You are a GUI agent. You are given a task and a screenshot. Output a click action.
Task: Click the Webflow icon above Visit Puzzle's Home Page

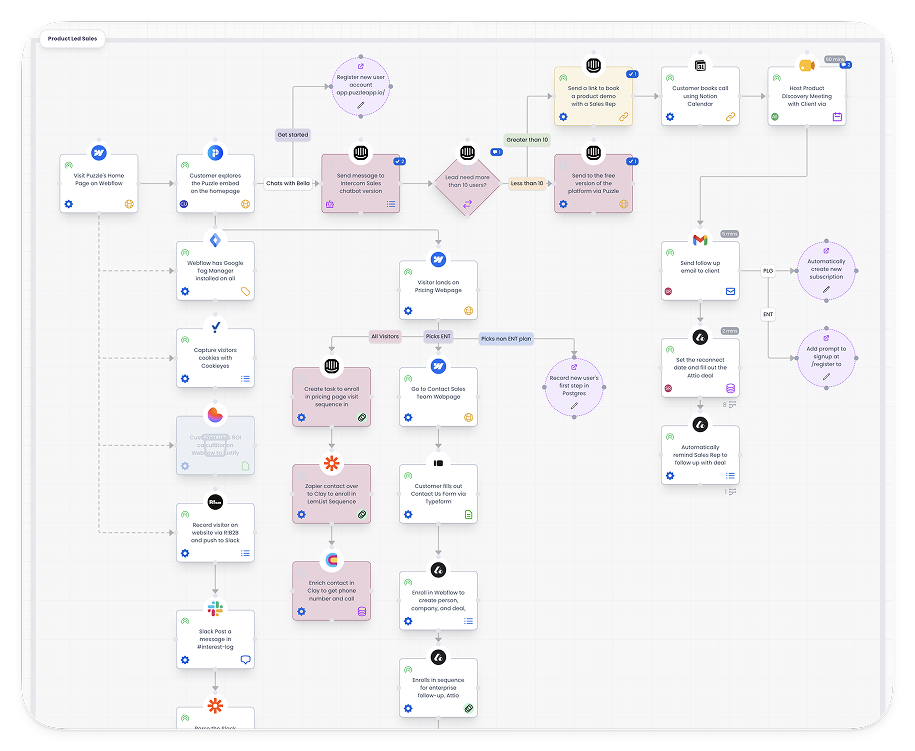99,153
